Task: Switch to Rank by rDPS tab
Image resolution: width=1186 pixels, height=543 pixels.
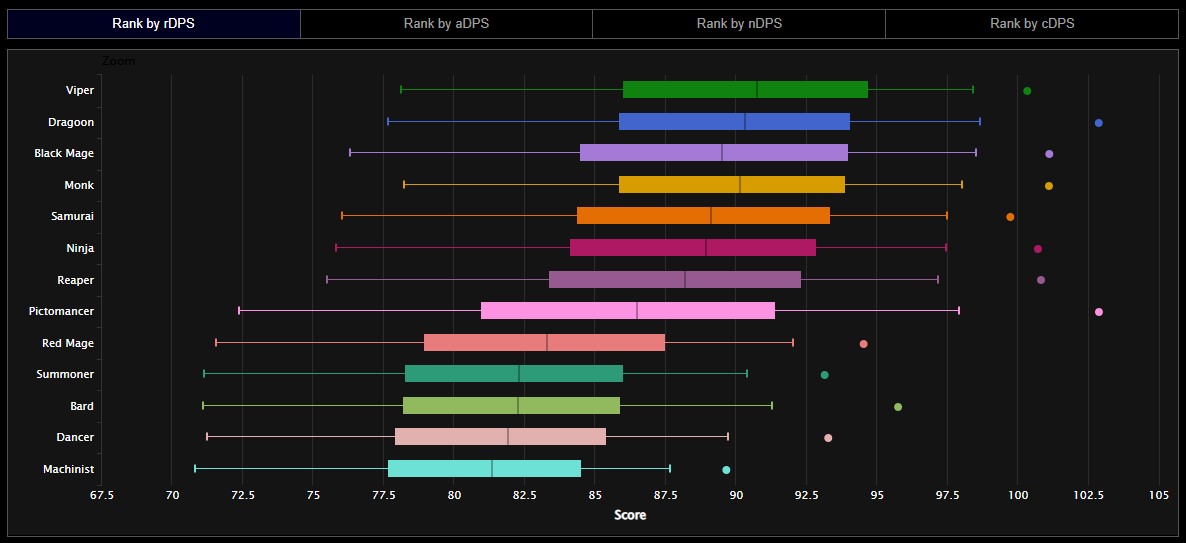Action: pyautogui.click(x=154, y=23)
